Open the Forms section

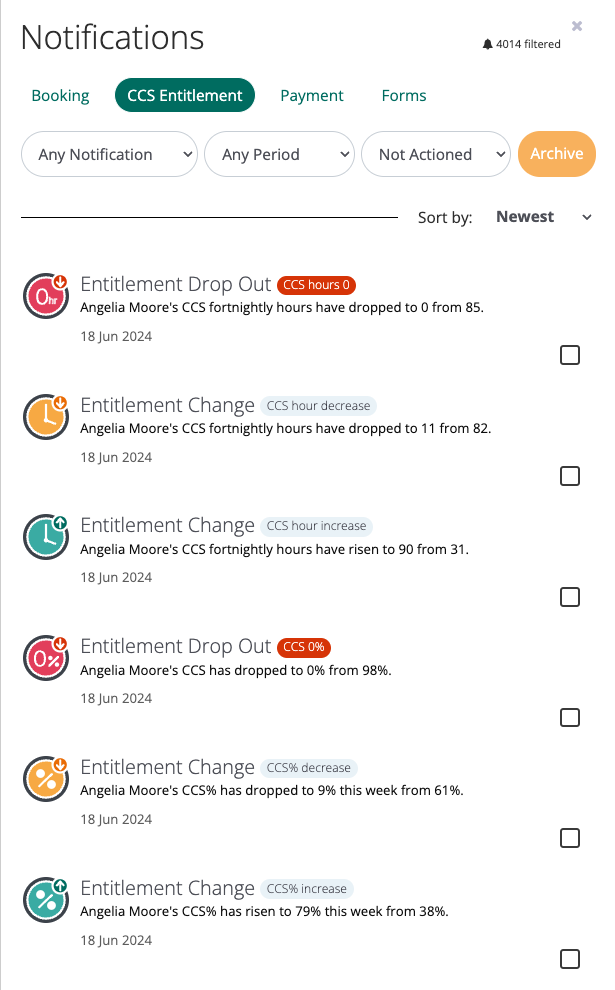coord(403,95)
